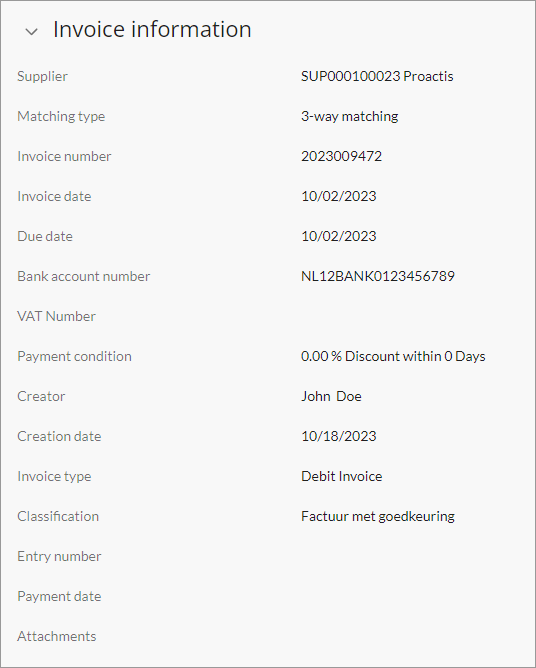Viewport: 536px width, 668px height.
Task: Click the Matching type label
Action: [61, 116]
